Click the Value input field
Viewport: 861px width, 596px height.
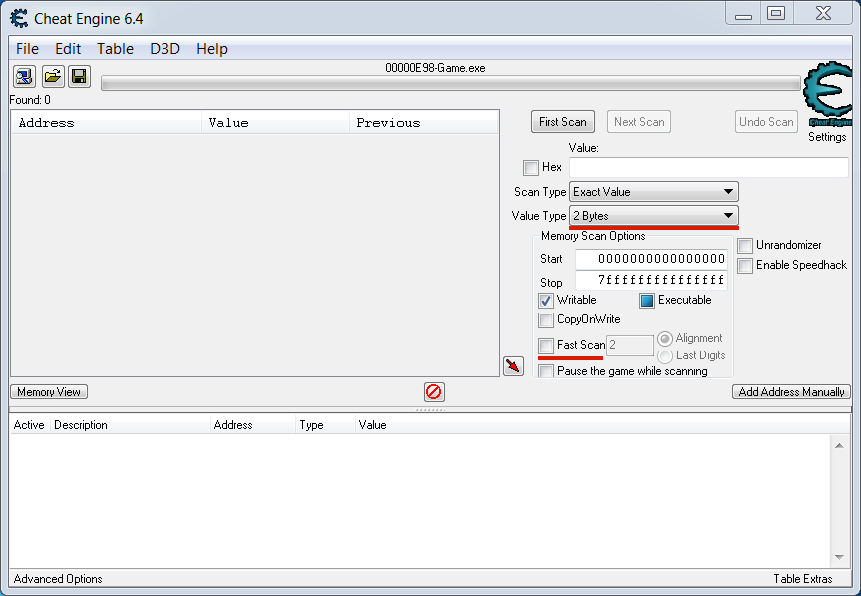[708, 168]
